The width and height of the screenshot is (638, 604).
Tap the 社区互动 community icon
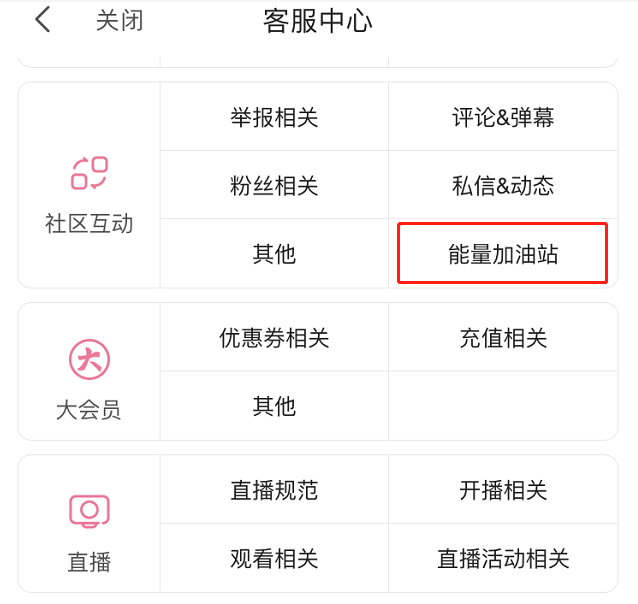click(89, 173)
